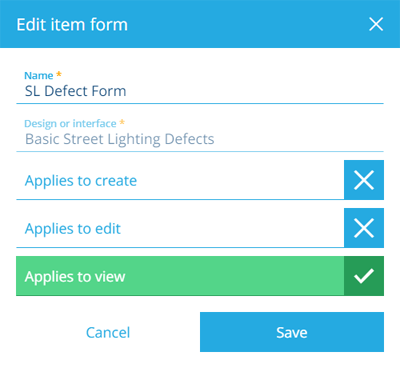Screen dimensions: 400x368
Task: Click the Edit item form title text
Action: 72,25
